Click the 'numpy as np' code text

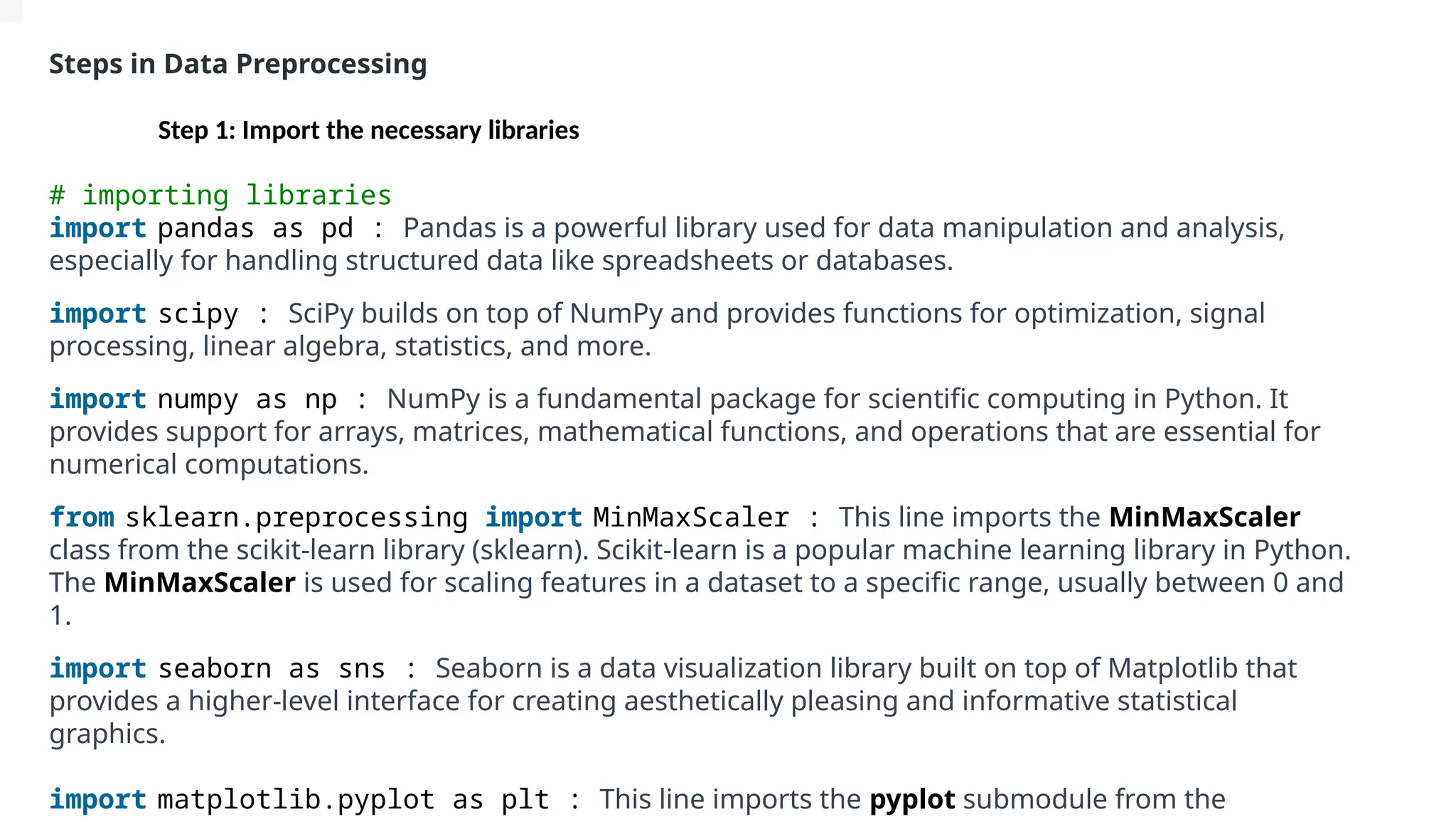[247, 399]
